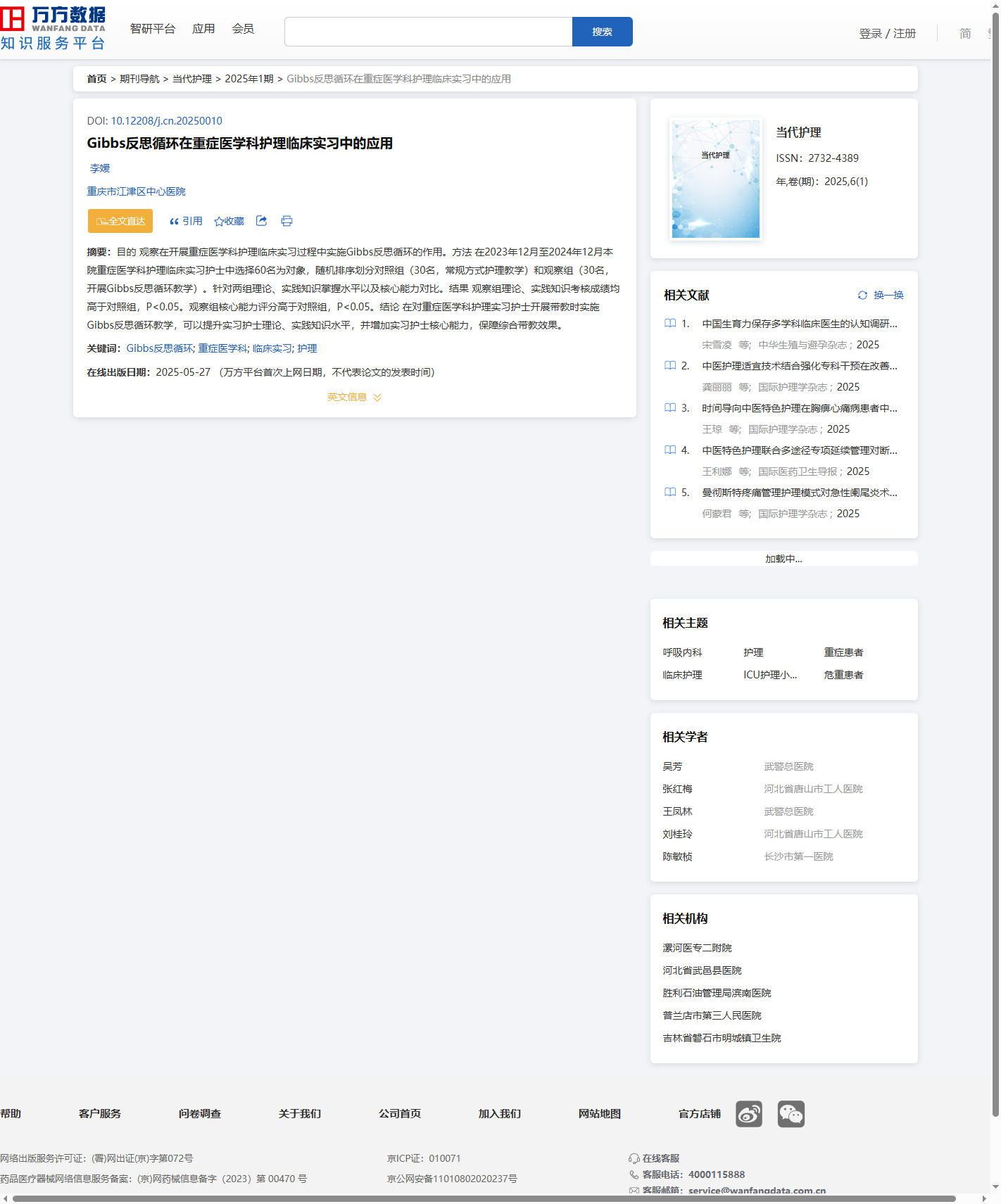
Task: Click book icon beside related article 1
Action: (x=670, y=323)
